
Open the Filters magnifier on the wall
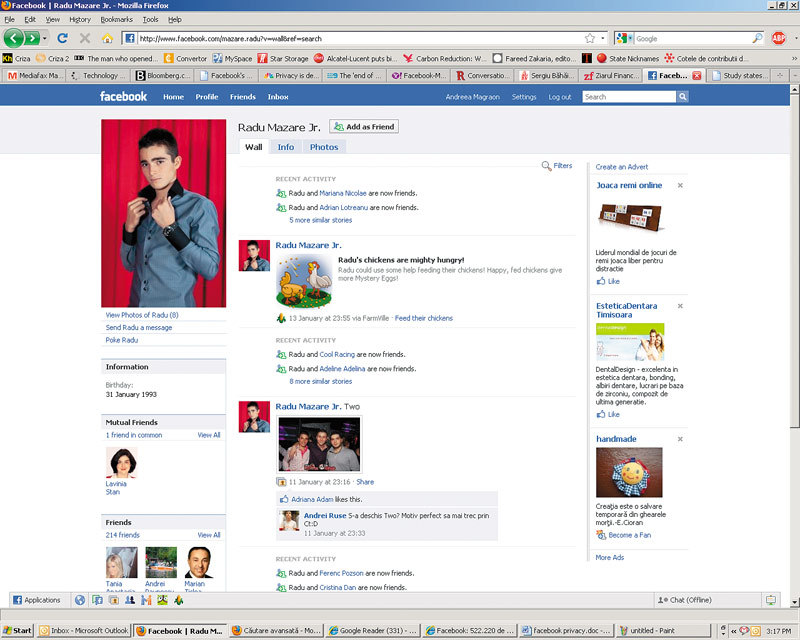point(546,166)
